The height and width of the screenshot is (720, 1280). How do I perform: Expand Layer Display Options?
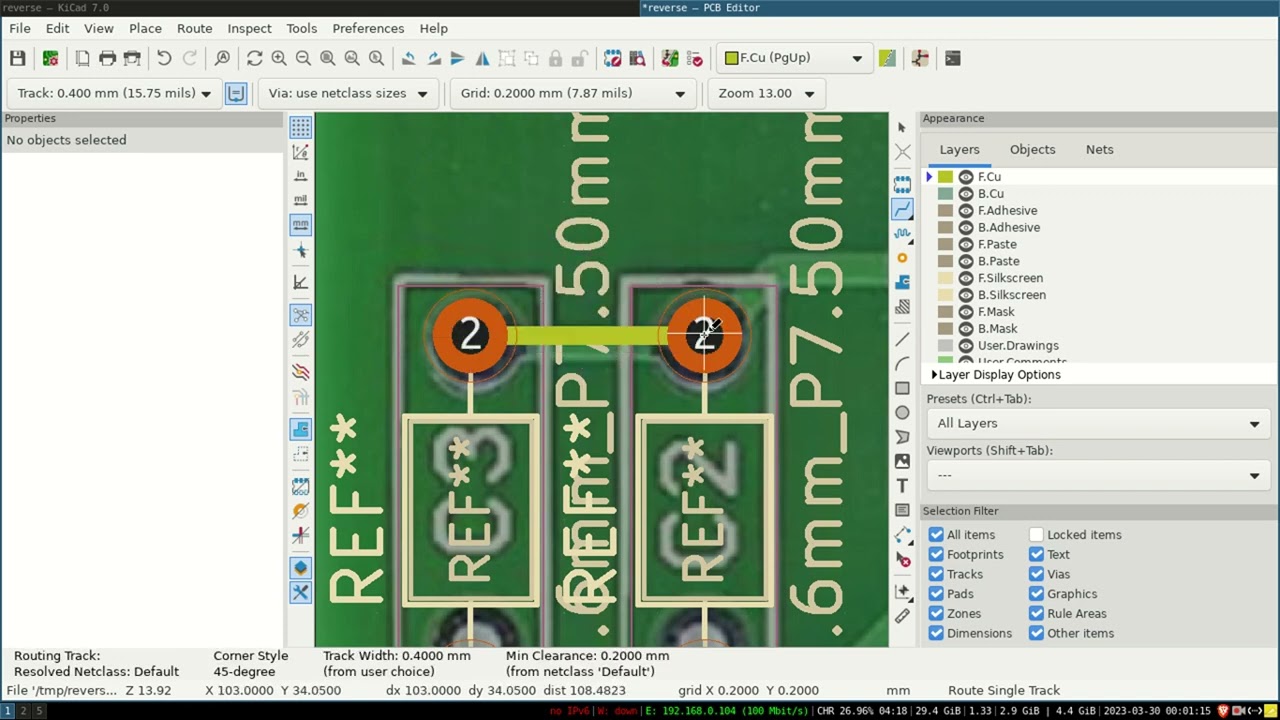[996, 374]
